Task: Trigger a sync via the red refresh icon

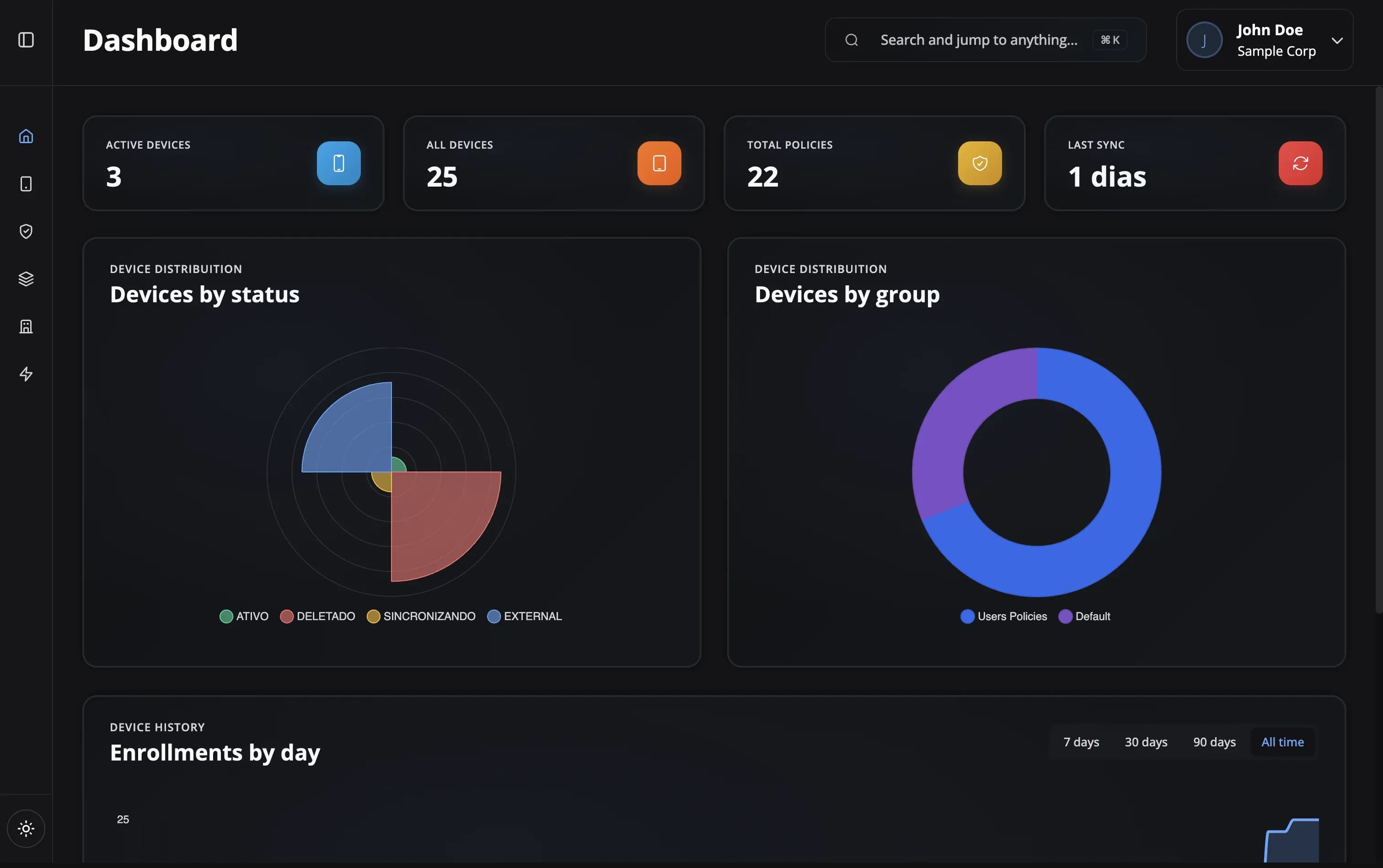Action: point(1299,163)
